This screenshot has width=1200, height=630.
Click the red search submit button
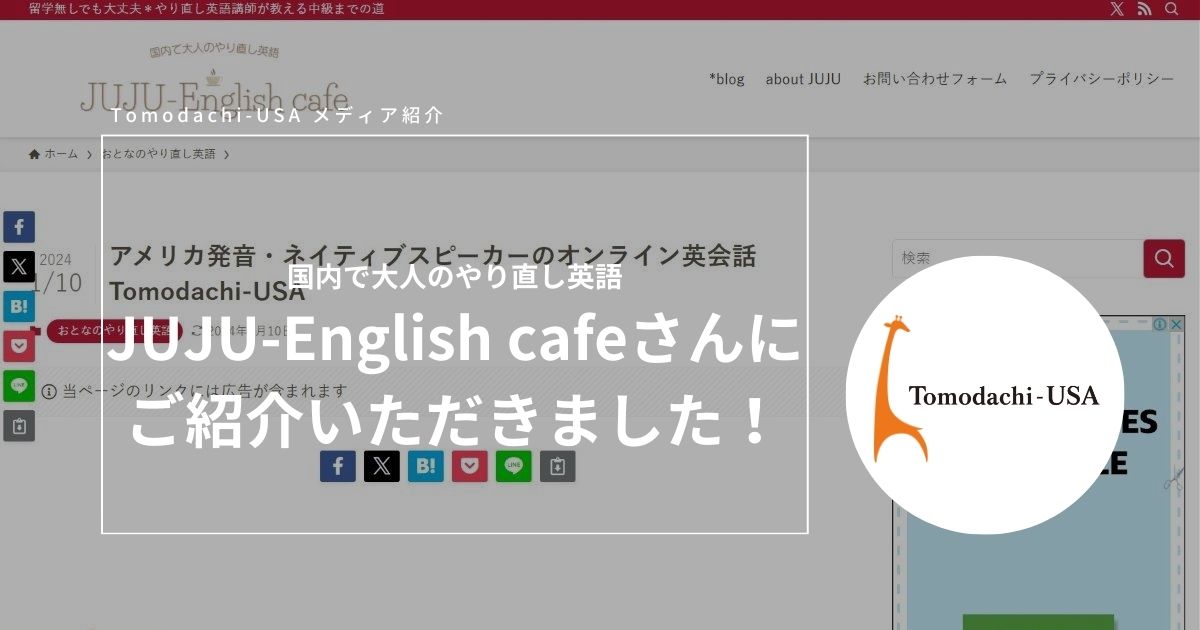[x=1164, y=258]
